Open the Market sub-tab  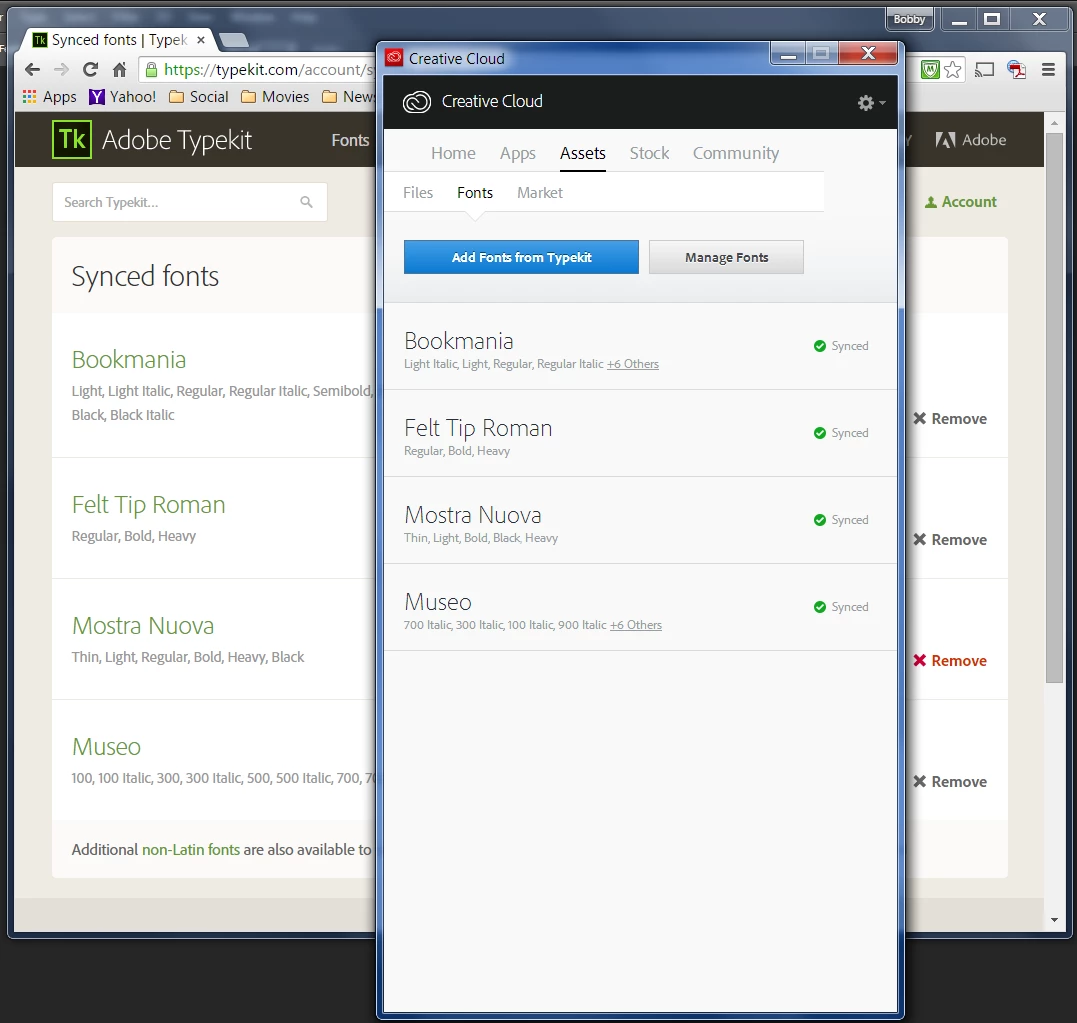540,193
